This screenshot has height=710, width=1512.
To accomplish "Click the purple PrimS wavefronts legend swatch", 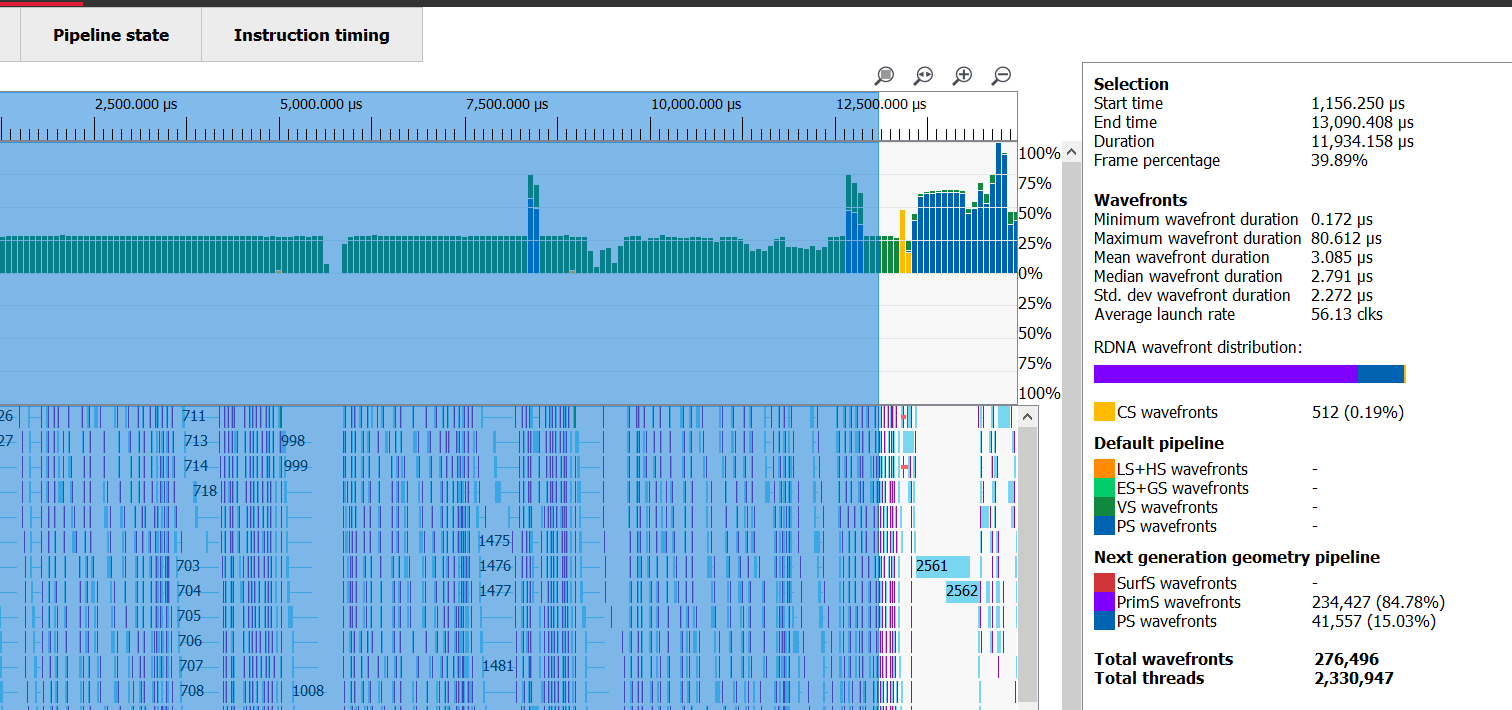I will 1104,602.
